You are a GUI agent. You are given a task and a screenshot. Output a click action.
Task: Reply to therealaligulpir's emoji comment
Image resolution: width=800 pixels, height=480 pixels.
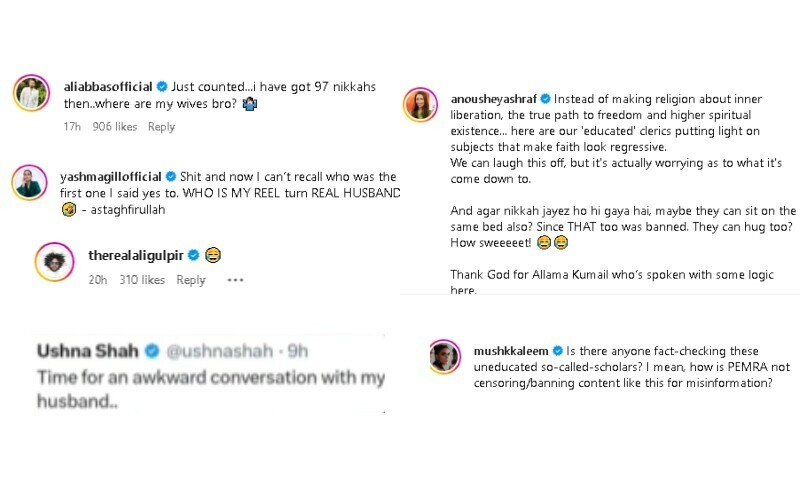tap(190, 281)
